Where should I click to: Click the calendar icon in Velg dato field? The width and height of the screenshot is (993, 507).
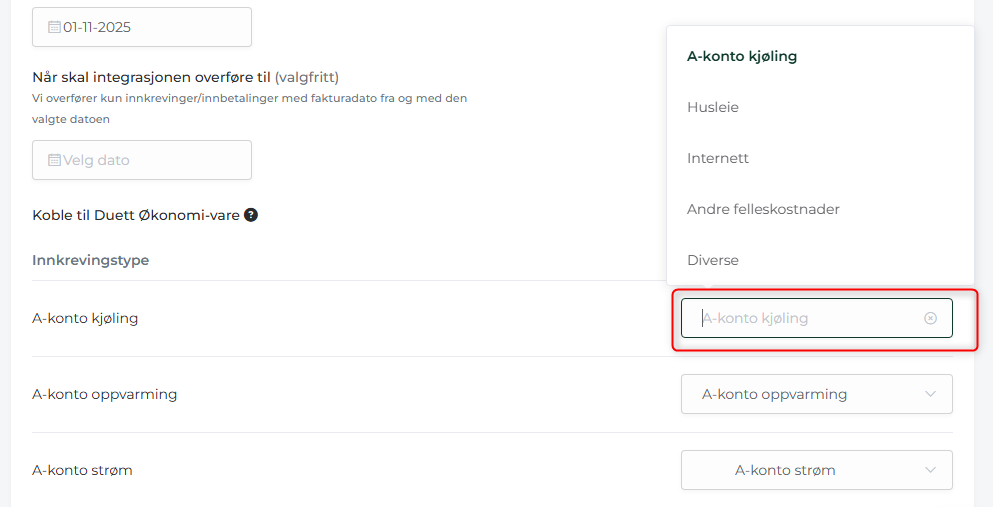(54, 160)
